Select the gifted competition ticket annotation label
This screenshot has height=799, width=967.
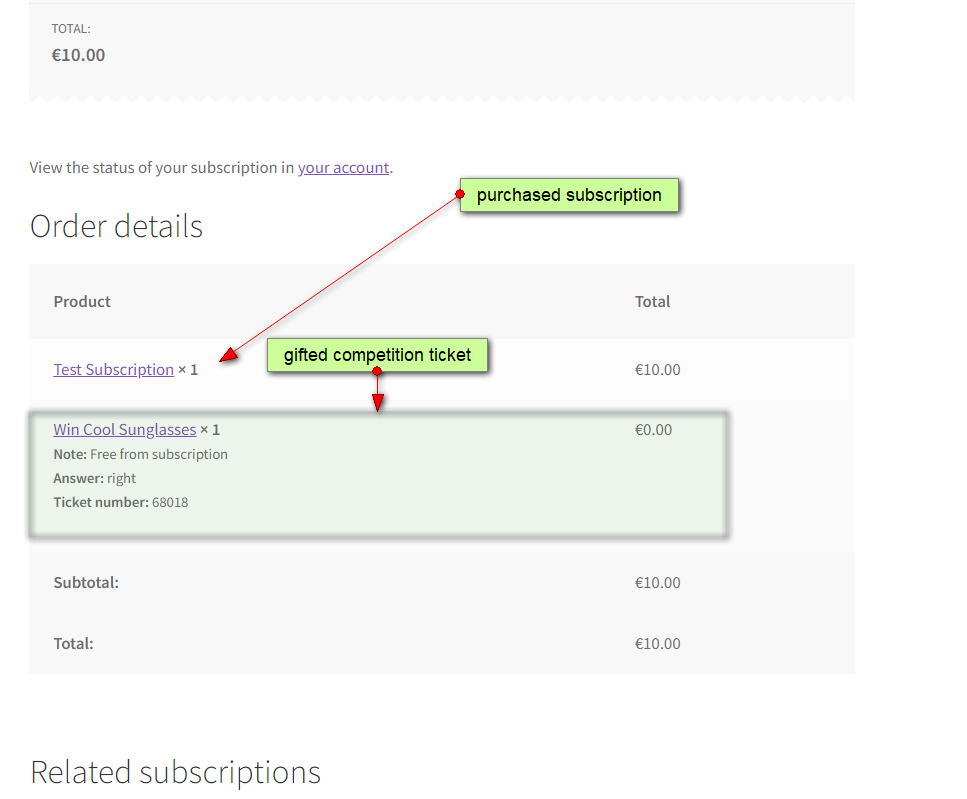(377, 355)
